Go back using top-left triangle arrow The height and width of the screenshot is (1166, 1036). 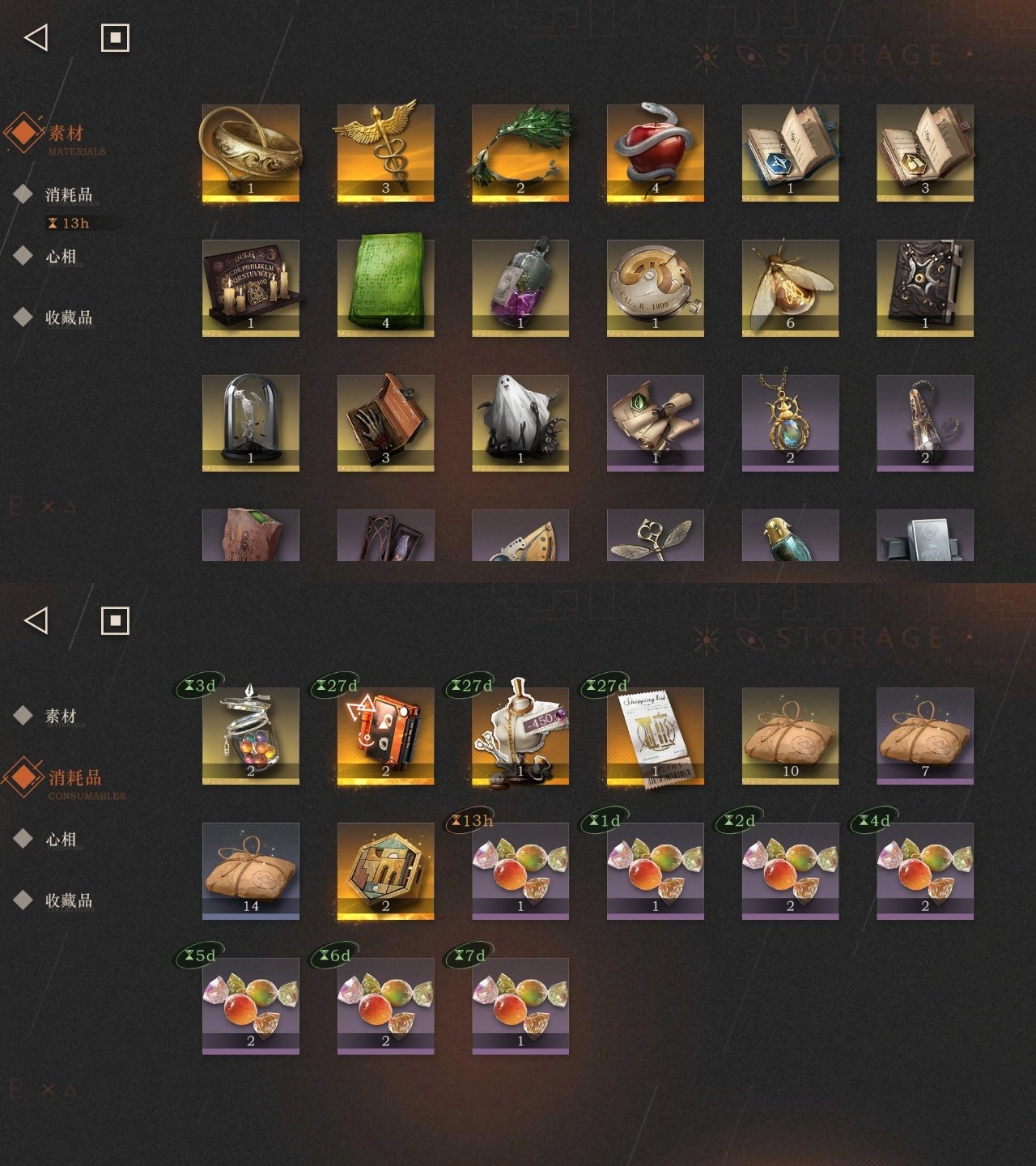(x=36, y=37)
